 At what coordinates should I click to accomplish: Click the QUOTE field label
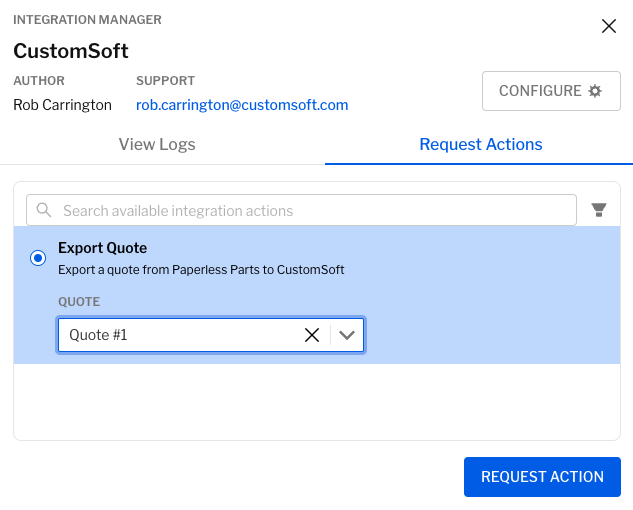[79, 301]
